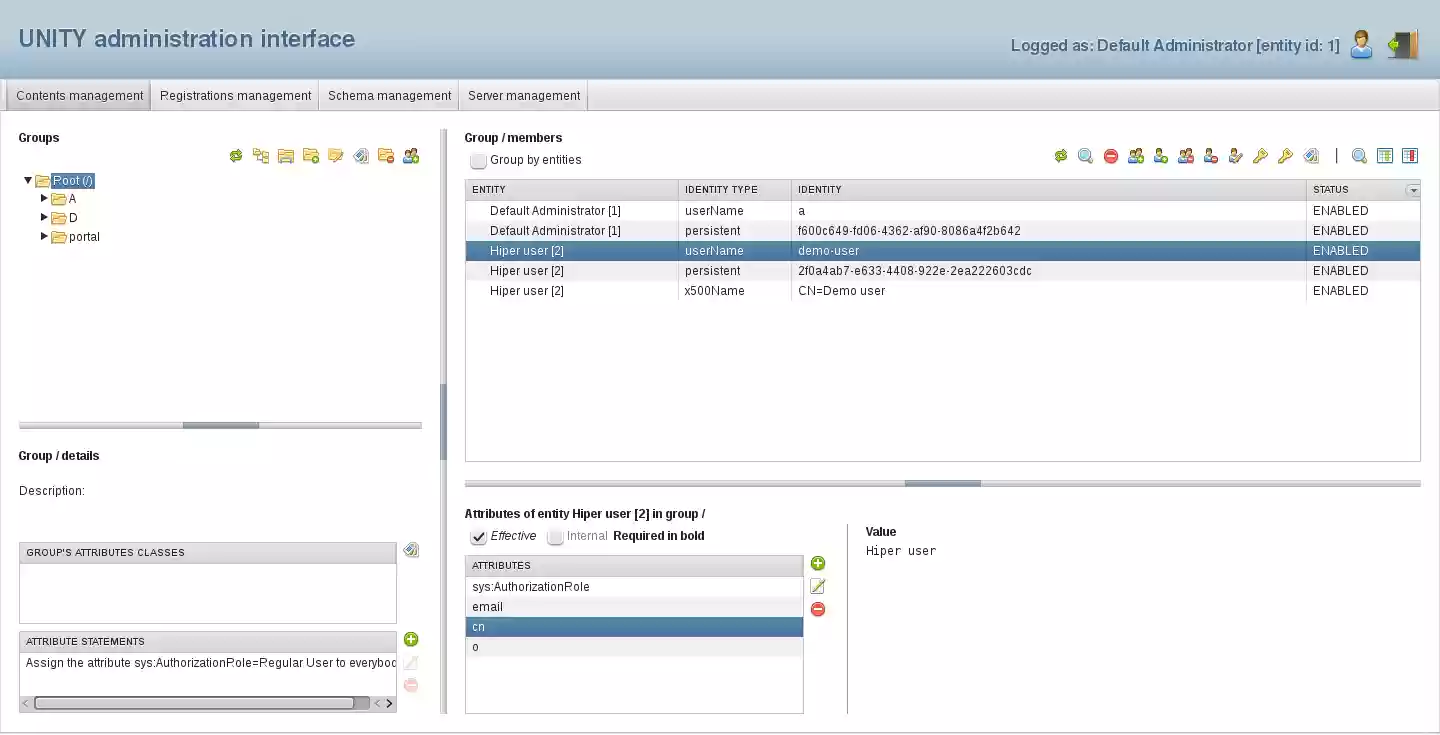Select the yellow key credentials icon
The height and width of the screenshot is (735, 1440).
coord(1260,155)
